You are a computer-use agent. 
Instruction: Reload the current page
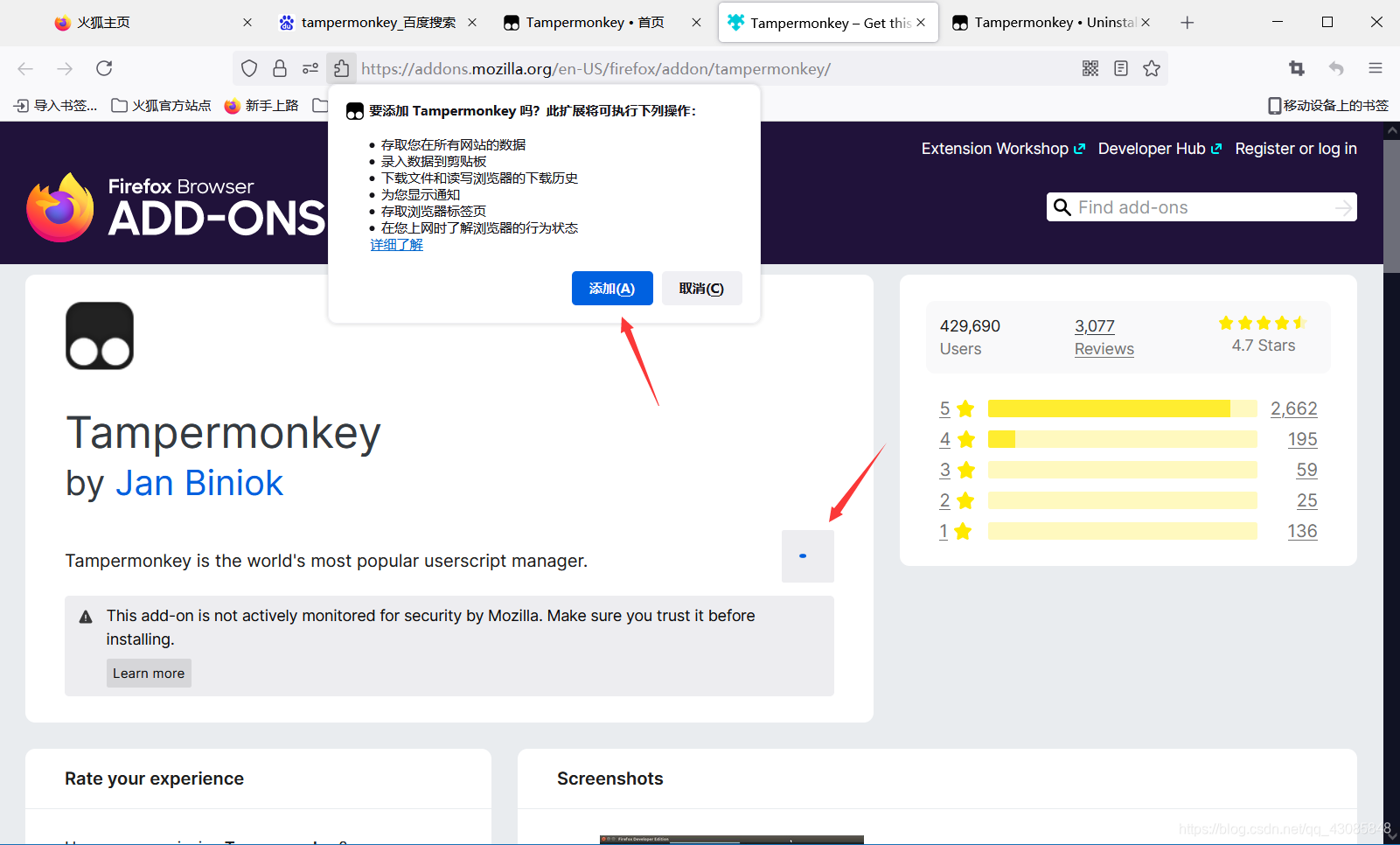pos(104,68)
